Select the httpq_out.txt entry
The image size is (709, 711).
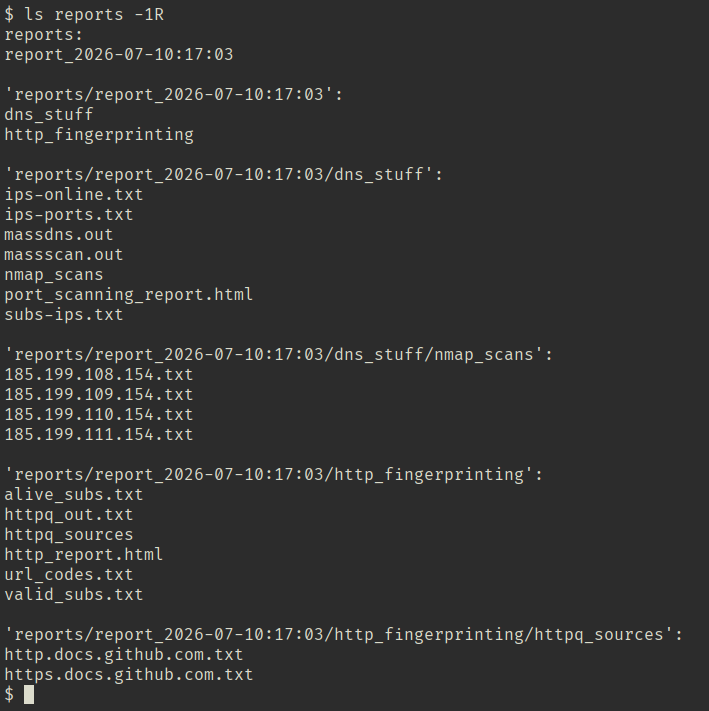click(x=69, y=515)
